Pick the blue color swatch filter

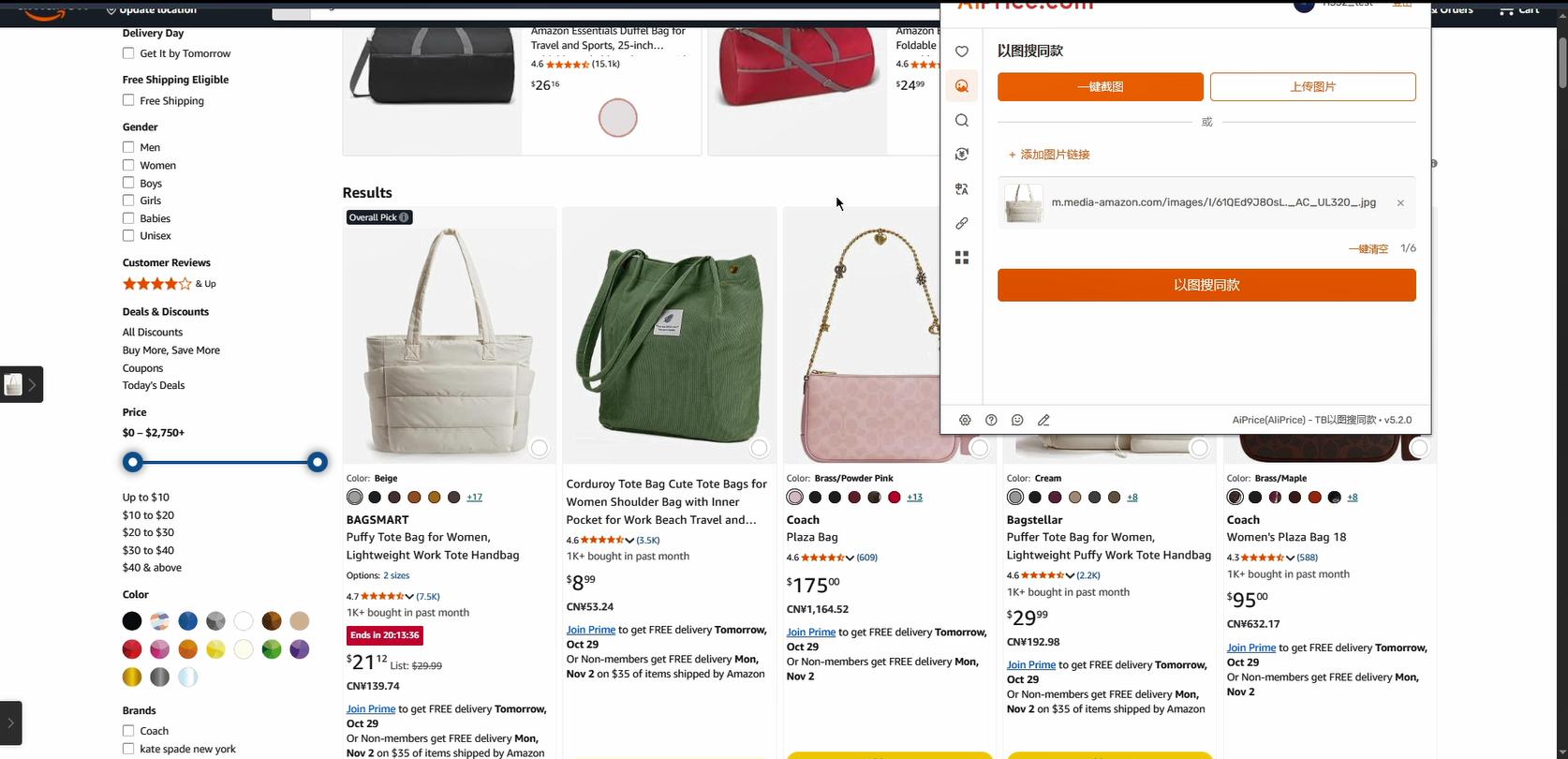click(x=188, y=621)
